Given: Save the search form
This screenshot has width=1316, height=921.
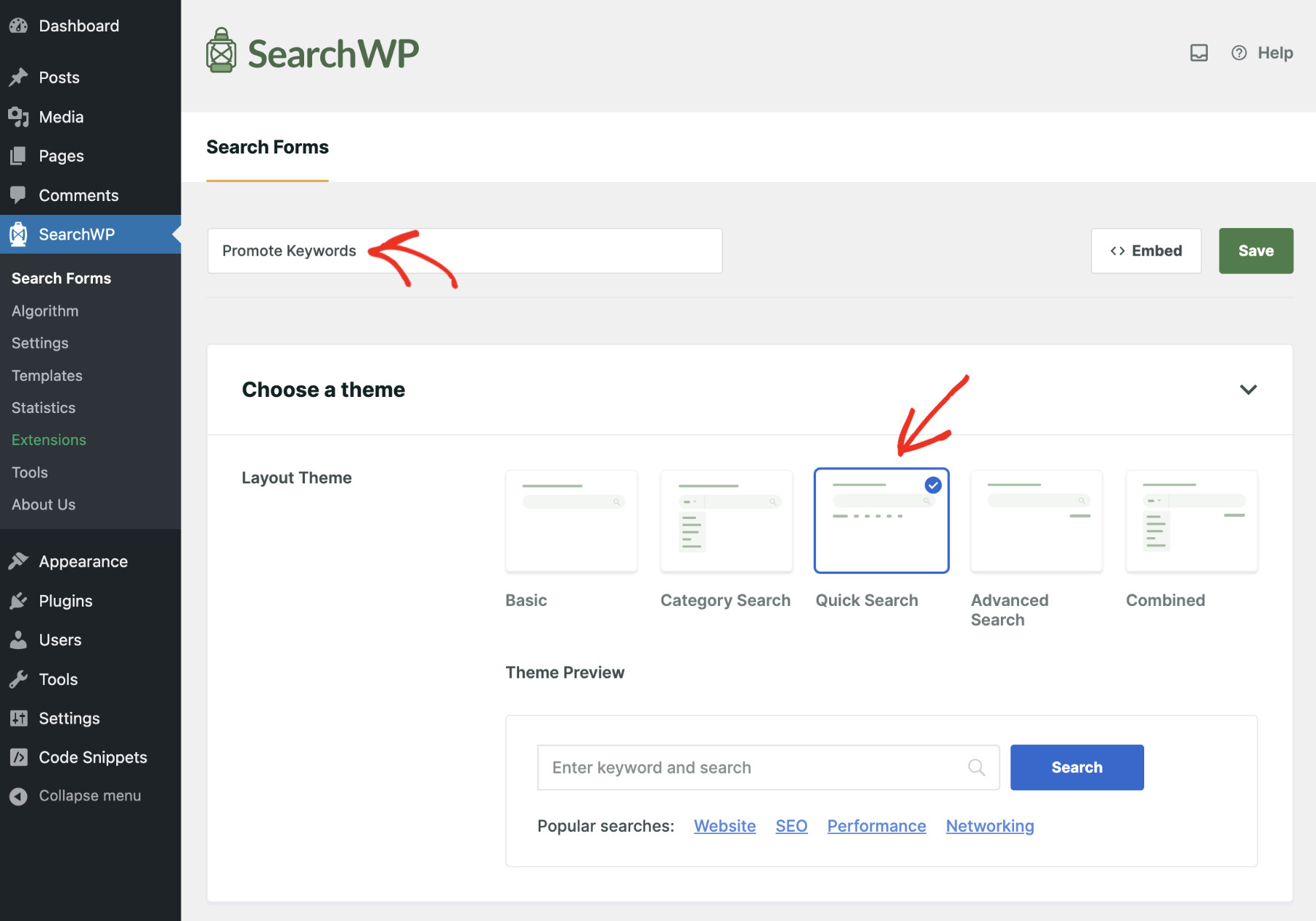Looking at the screenshot, I should (1256, 251).
